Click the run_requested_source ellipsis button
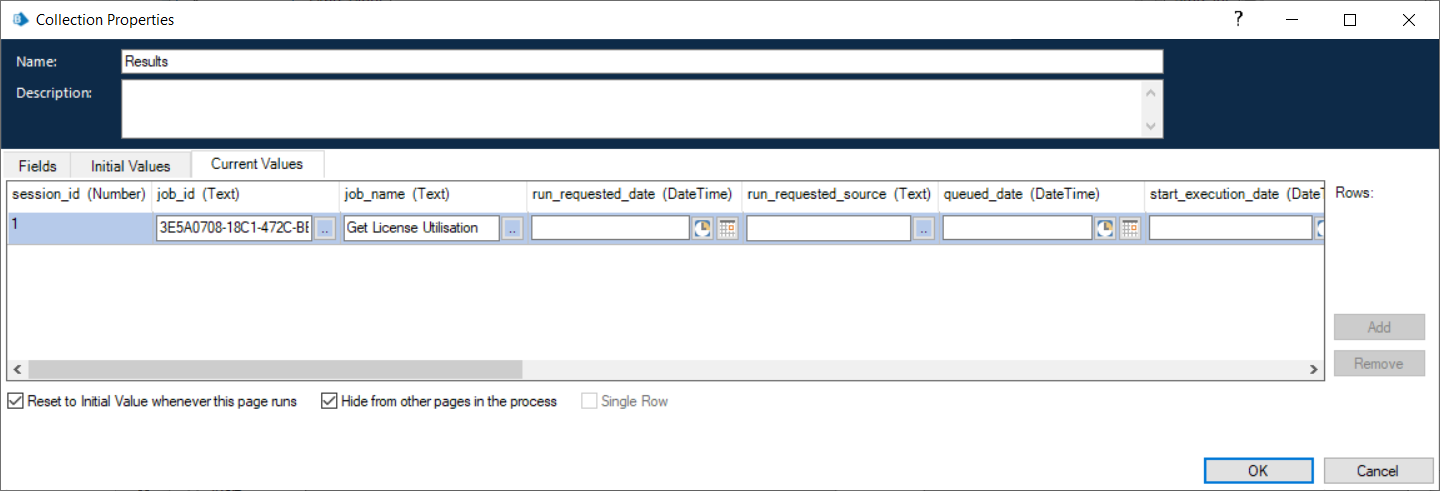 pos(924,228)
